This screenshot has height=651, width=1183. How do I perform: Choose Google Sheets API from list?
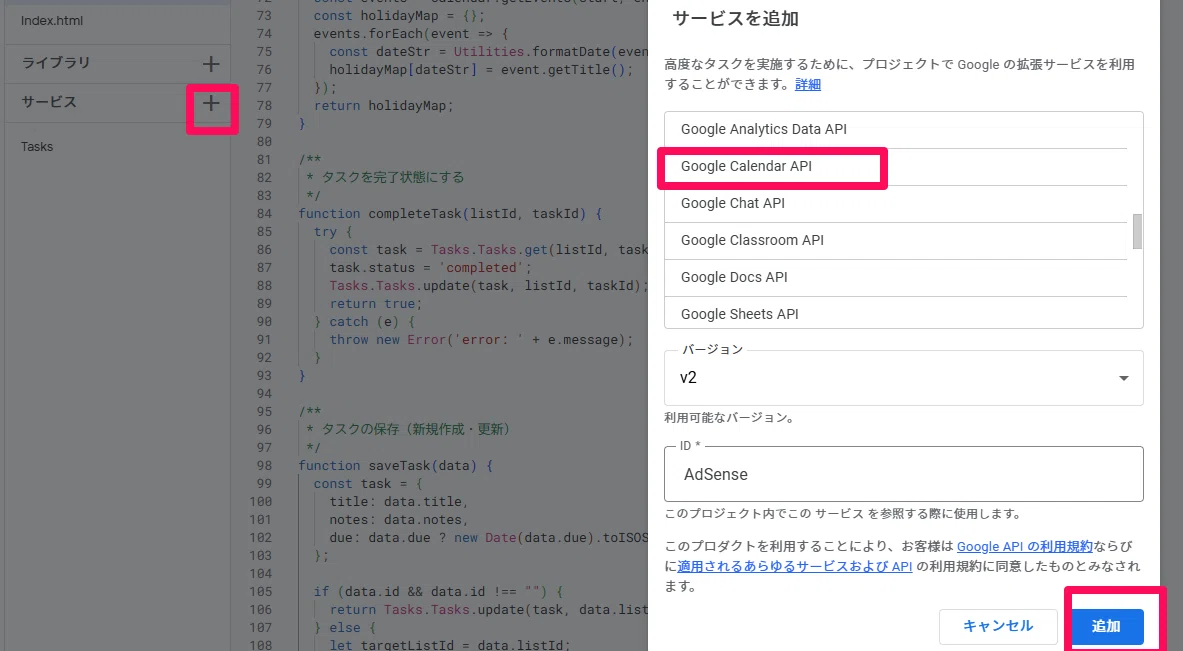(896, 314)
